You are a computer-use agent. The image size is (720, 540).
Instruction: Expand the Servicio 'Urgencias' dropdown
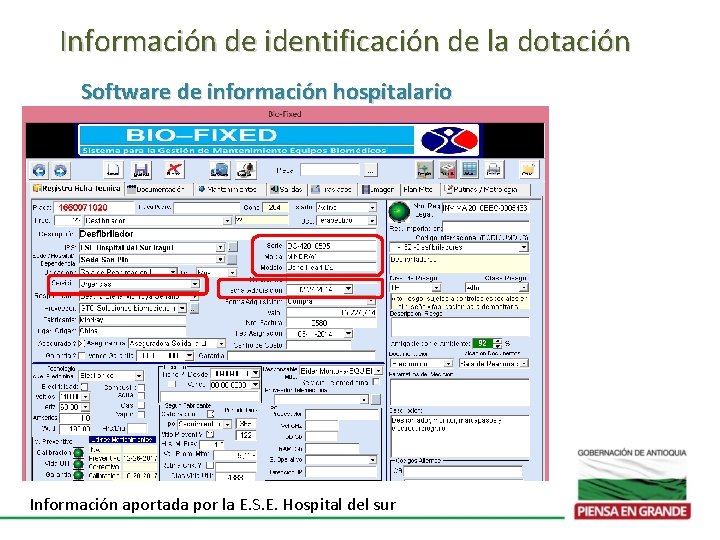click(x=195, y=284)
